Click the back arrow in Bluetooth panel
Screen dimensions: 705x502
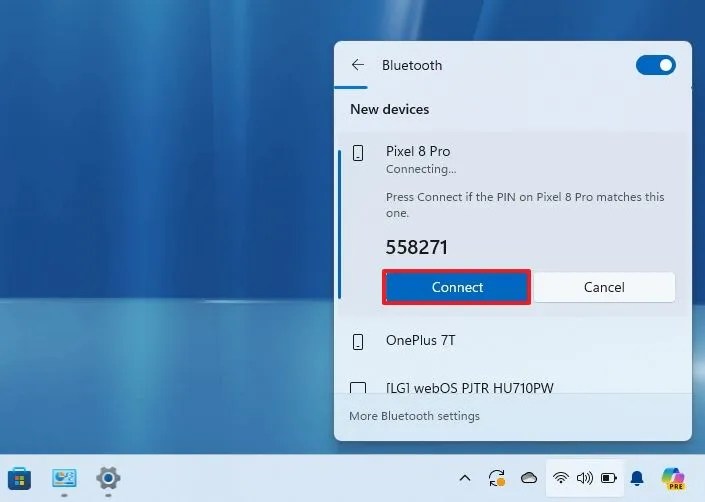(x=358, y=65)
